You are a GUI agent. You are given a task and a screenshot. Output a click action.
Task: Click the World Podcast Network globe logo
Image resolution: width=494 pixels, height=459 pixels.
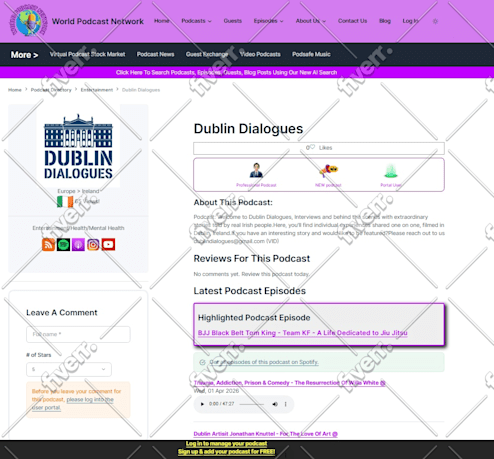(x=29, y=21)
